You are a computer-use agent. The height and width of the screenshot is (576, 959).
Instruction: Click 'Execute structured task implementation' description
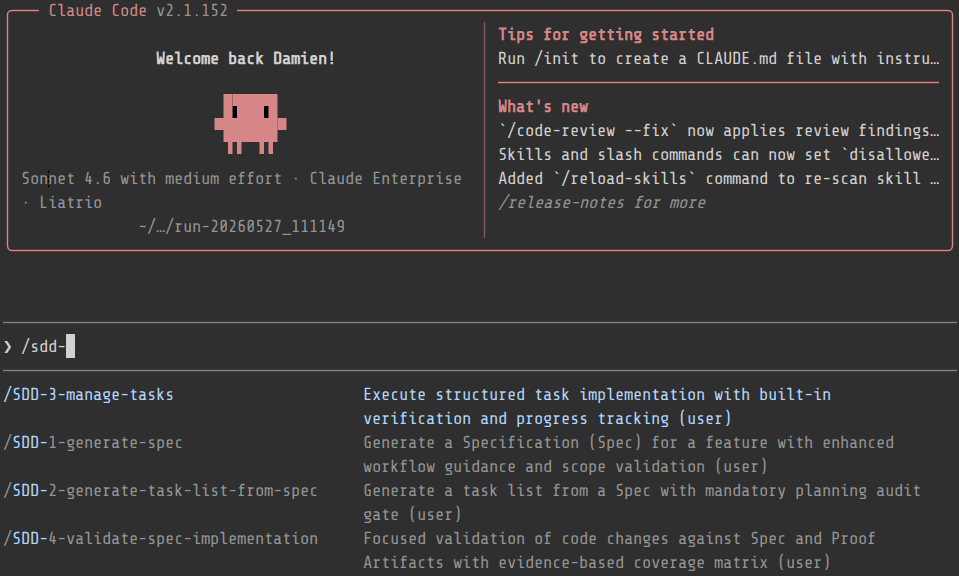tap(597, 407)
